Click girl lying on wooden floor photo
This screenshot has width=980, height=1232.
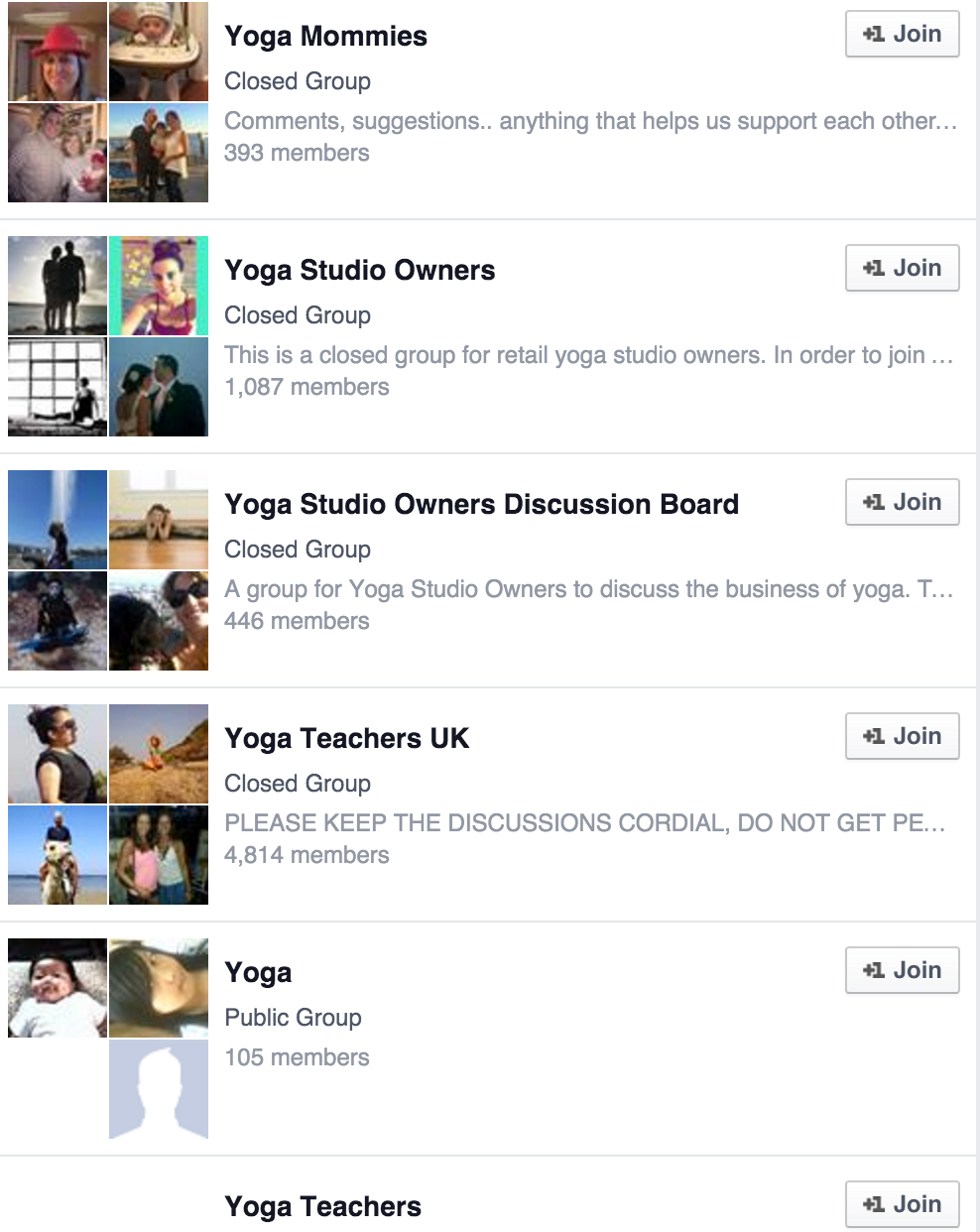159,520
